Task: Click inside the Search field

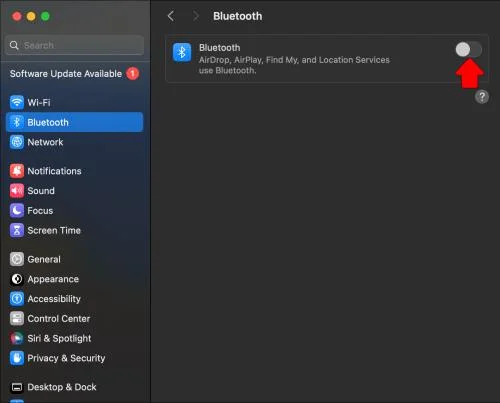Action: point(75,45)
